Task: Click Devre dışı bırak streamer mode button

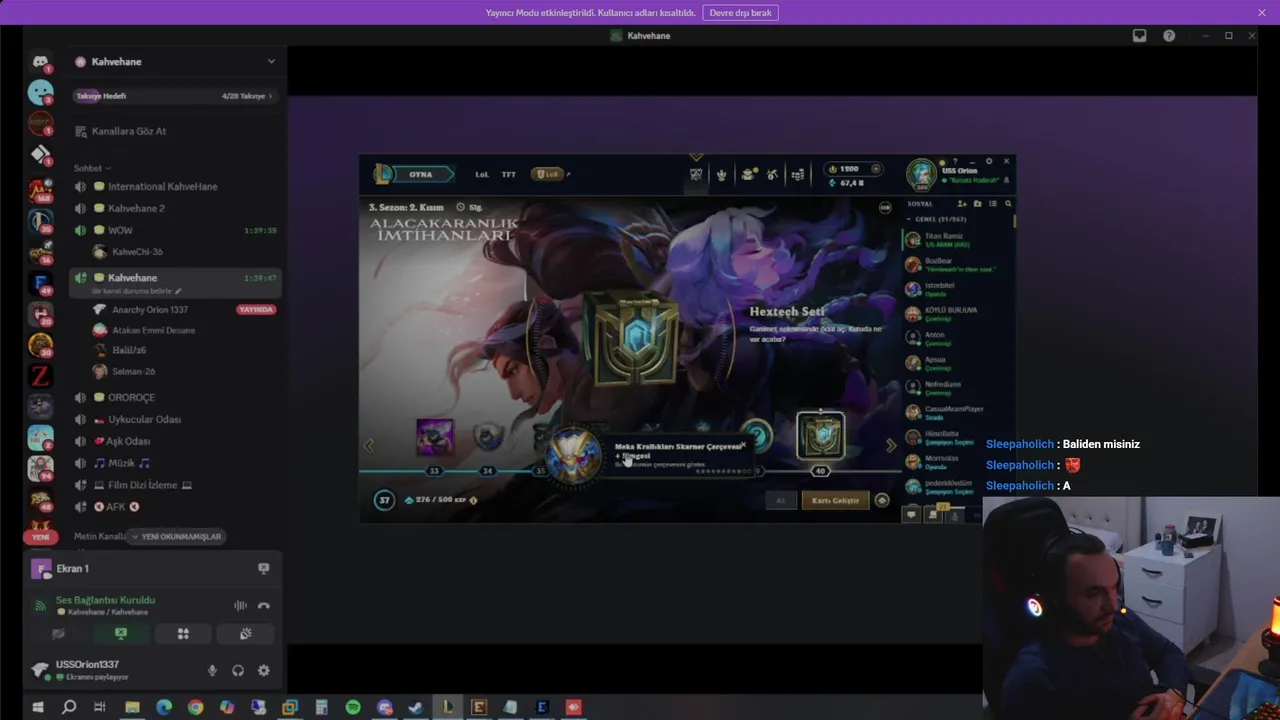Action: [x=740, y=13]
